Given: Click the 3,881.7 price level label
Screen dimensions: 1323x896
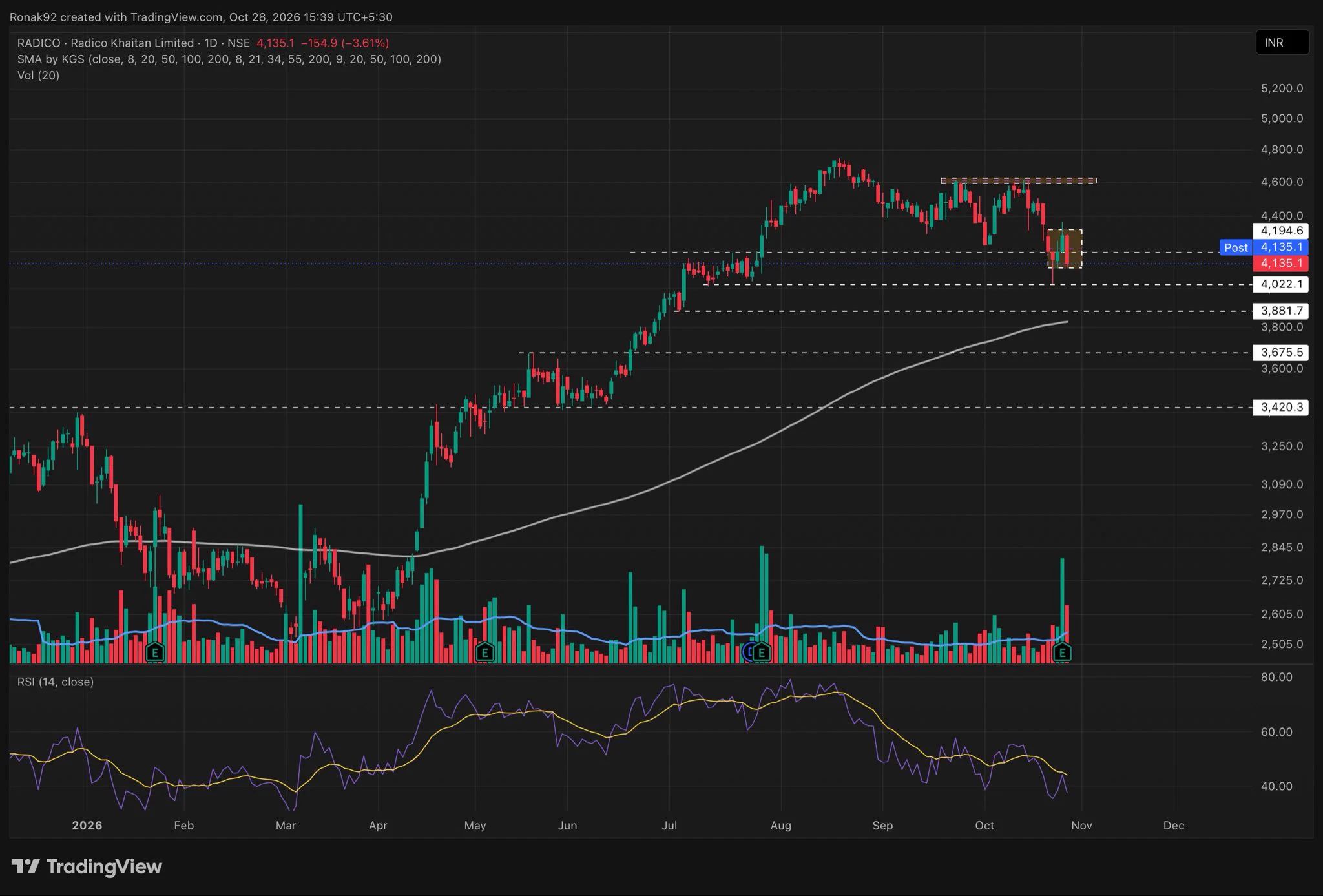Looking at the screenshot, I should click(x=1281, y=311).
